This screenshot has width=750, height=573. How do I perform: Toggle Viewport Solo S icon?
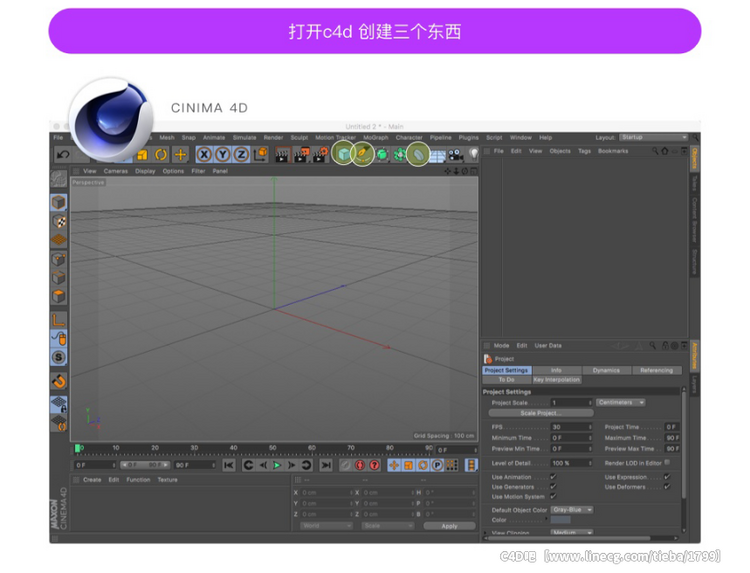click(x=59, y=357)
